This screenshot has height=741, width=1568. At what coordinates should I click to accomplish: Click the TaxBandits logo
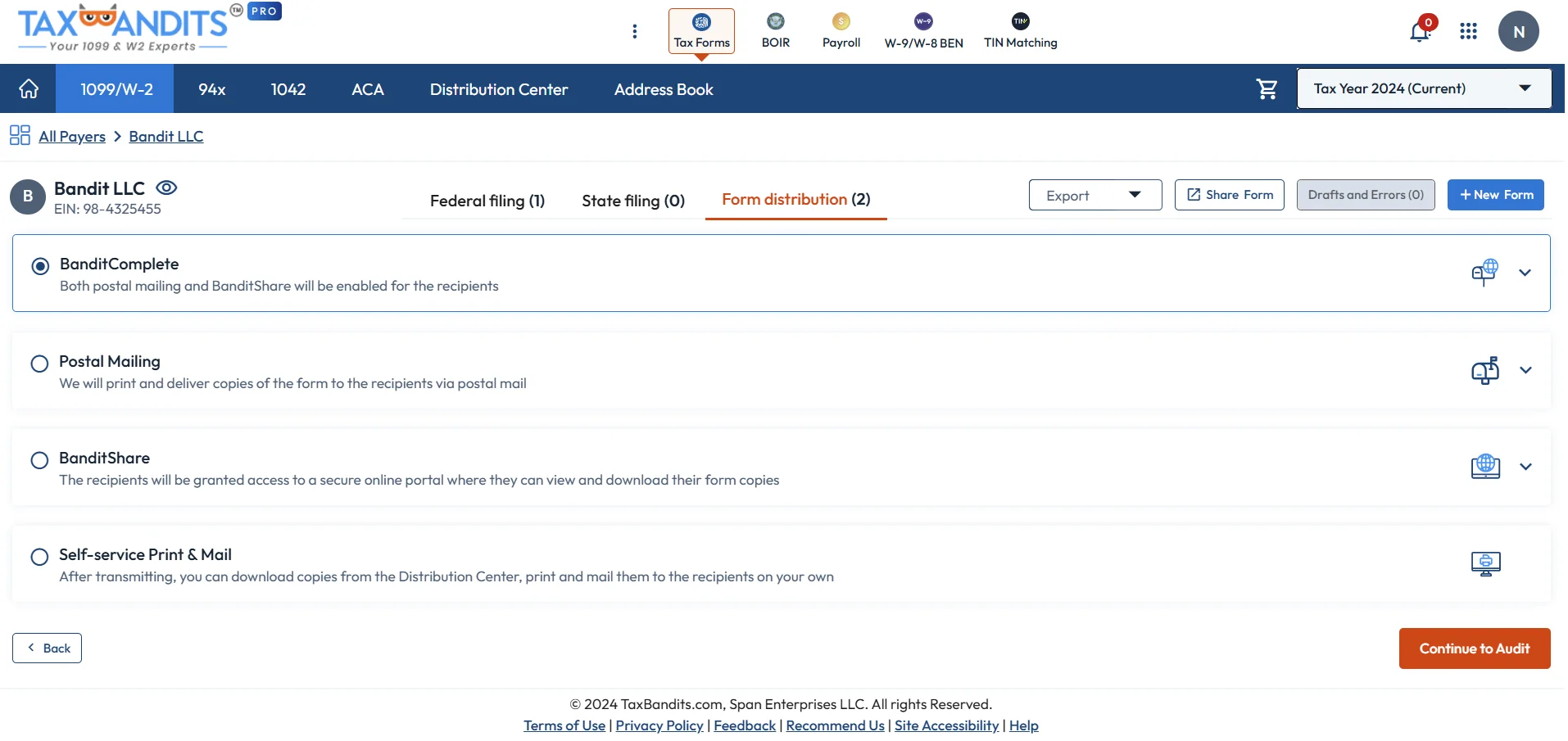pyautogui.click(x=123, y=29)
